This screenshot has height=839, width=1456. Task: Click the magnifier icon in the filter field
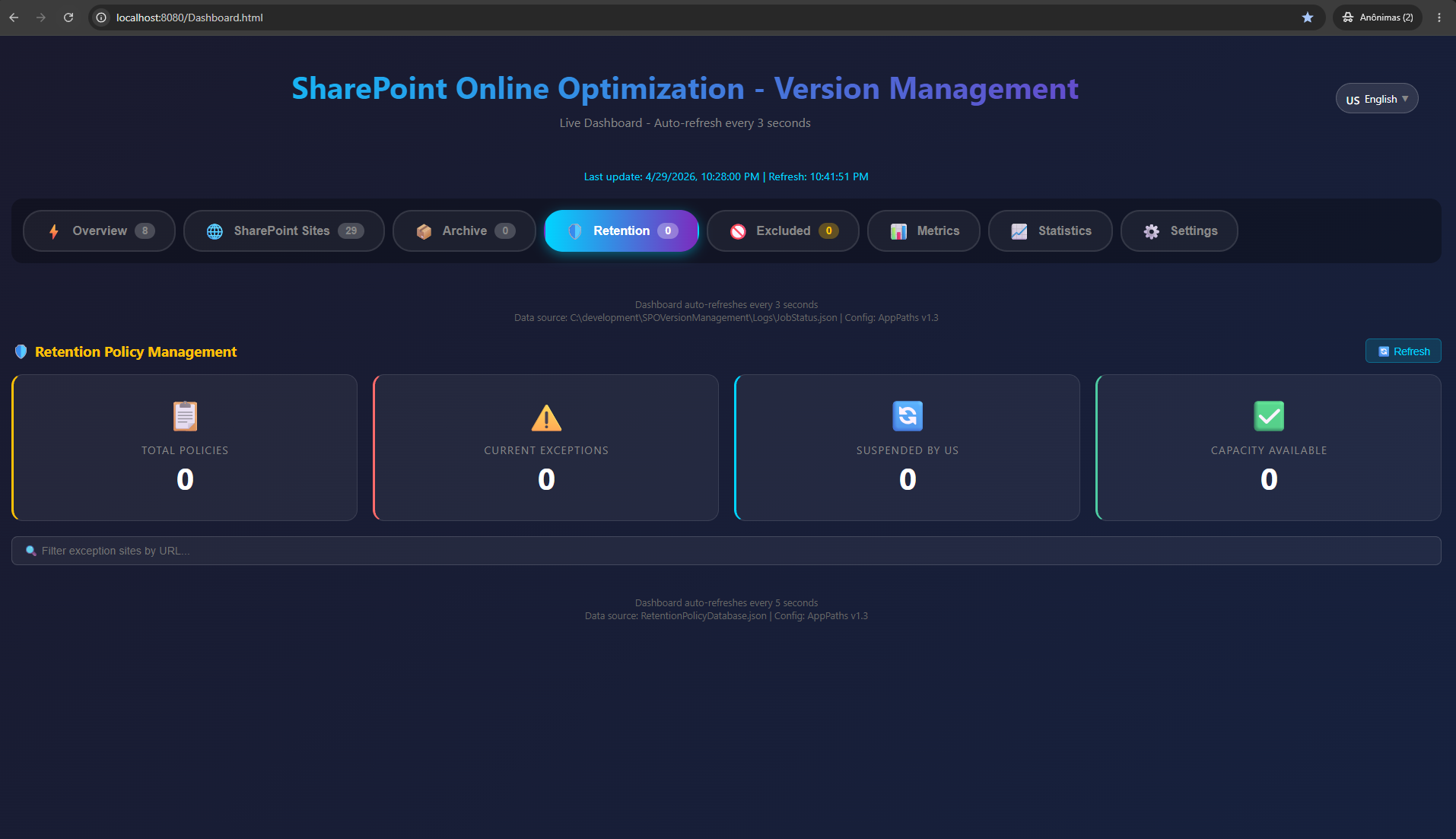coord(31,551)
